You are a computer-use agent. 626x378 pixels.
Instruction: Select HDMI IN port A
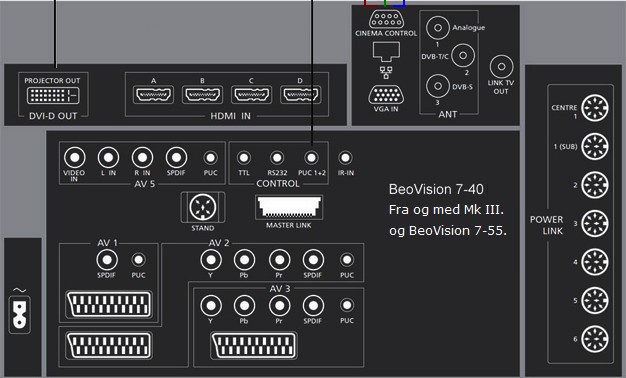coord(153,95)
